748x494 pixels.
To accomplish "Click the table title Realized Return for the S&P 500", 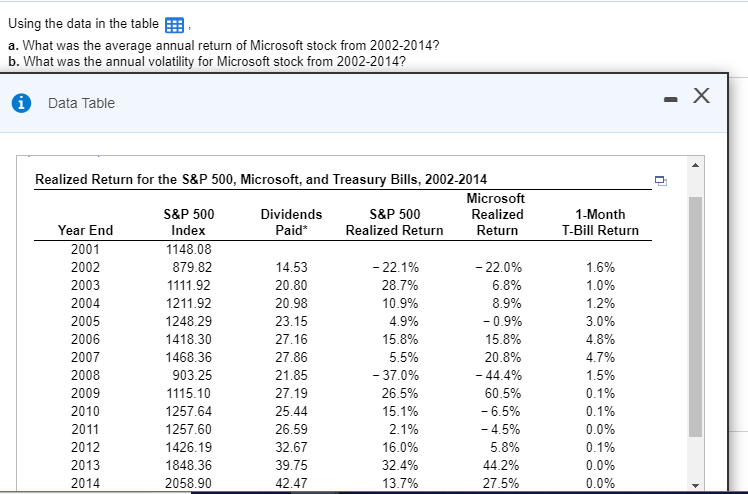I will pyautogui.click(x=261, y=179).
